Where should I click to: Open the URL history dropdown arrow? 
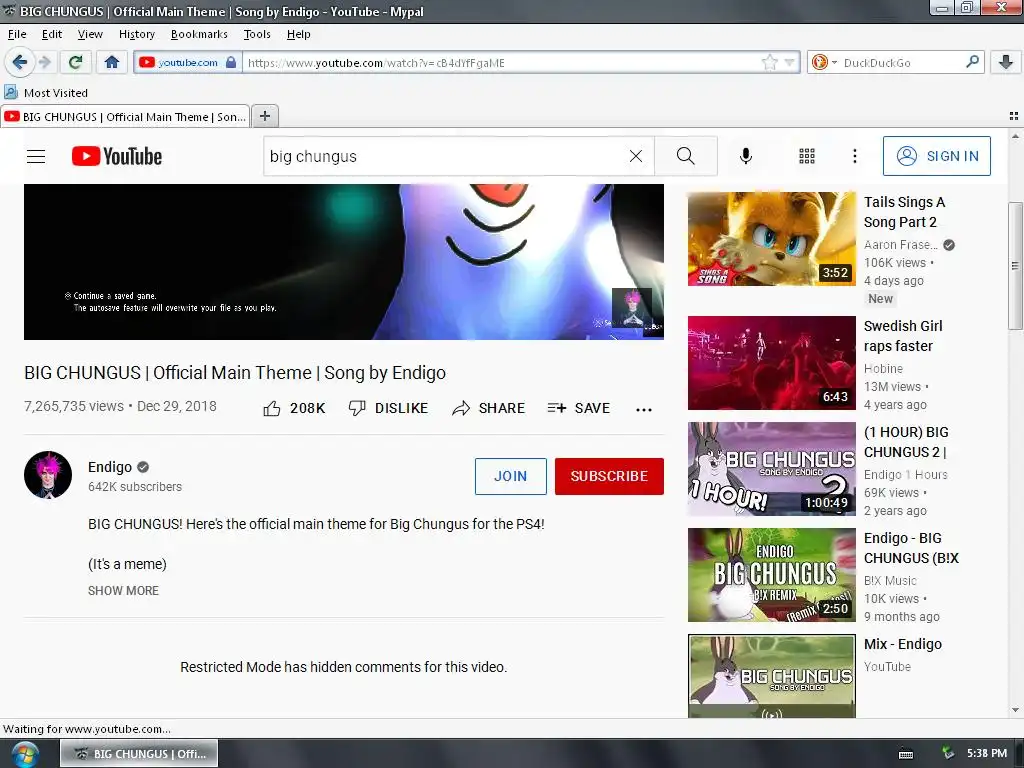click(790, 63)
